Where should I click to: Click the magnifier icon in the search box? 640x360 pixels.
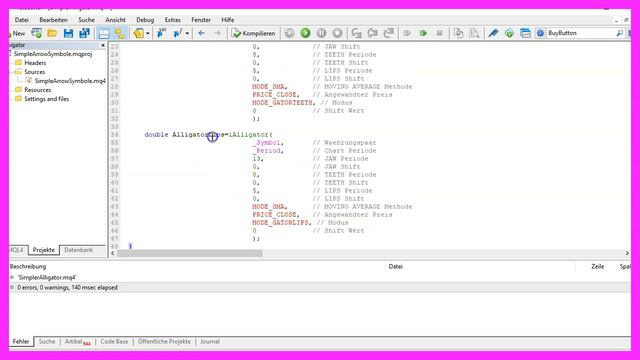620,33
